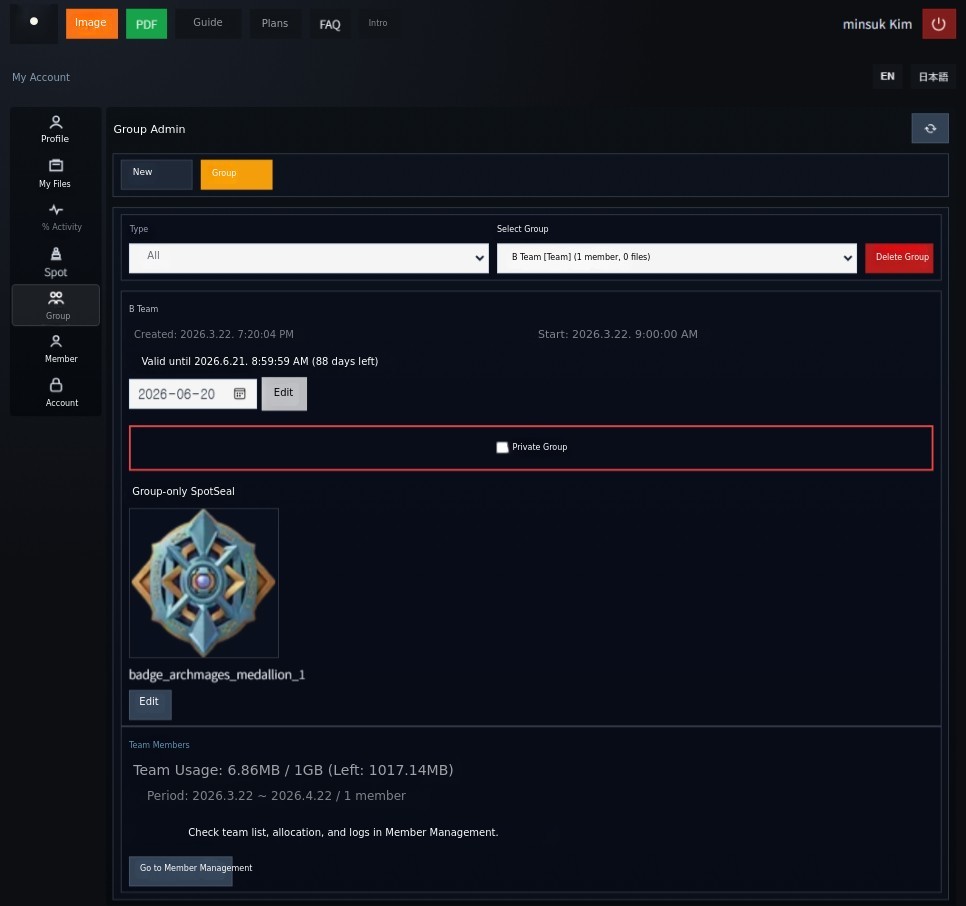Screen dimensions: 966x906
Task: Open the Plans menu item
Action: click(x=274, y=24)
